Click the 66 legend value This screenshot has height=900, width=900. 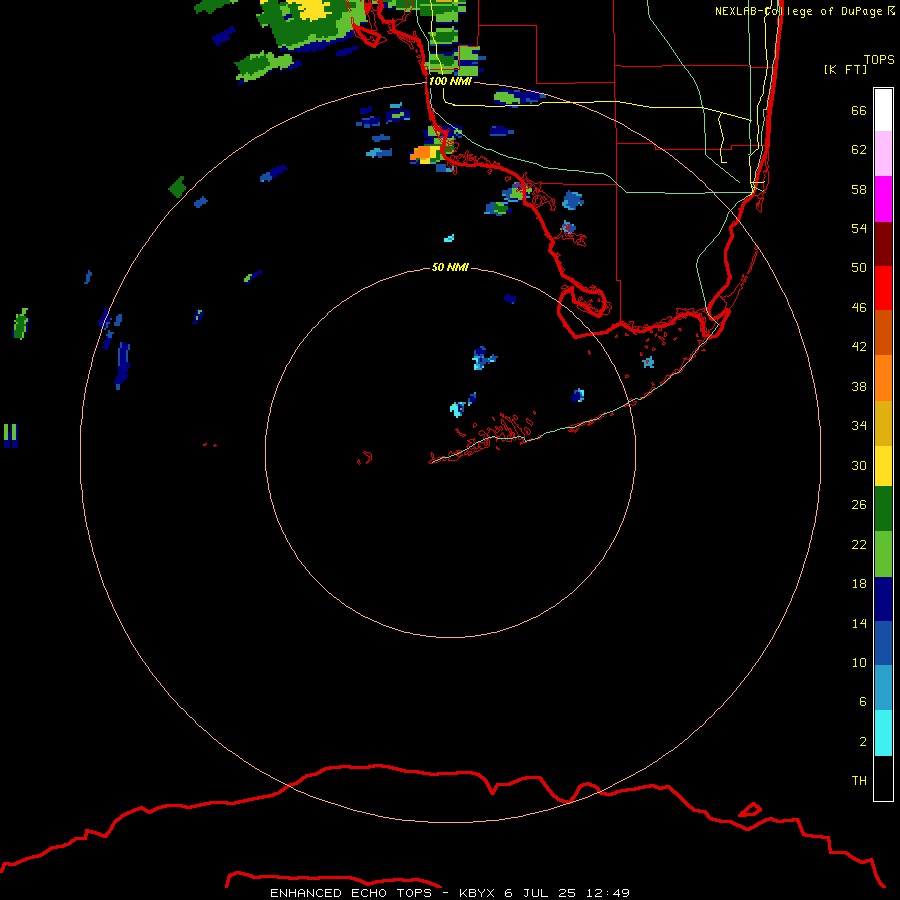[x=859, y=110]
